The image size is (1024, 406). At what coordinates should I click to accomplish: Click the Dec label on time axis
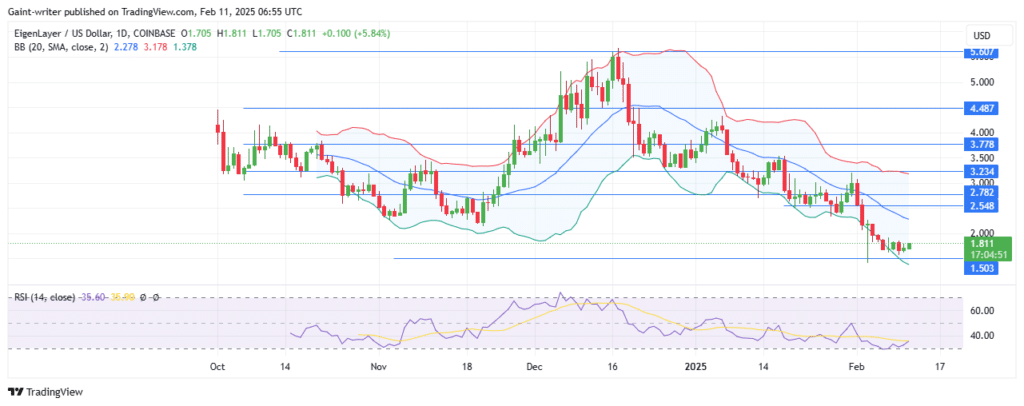(x=534, y=367)
